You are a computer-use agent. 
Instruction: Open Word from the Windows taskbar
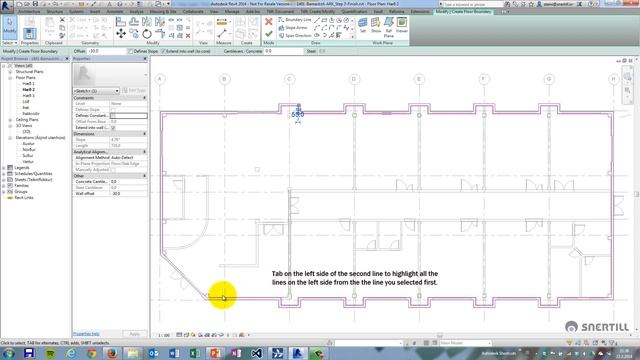[x=174, y=353]
